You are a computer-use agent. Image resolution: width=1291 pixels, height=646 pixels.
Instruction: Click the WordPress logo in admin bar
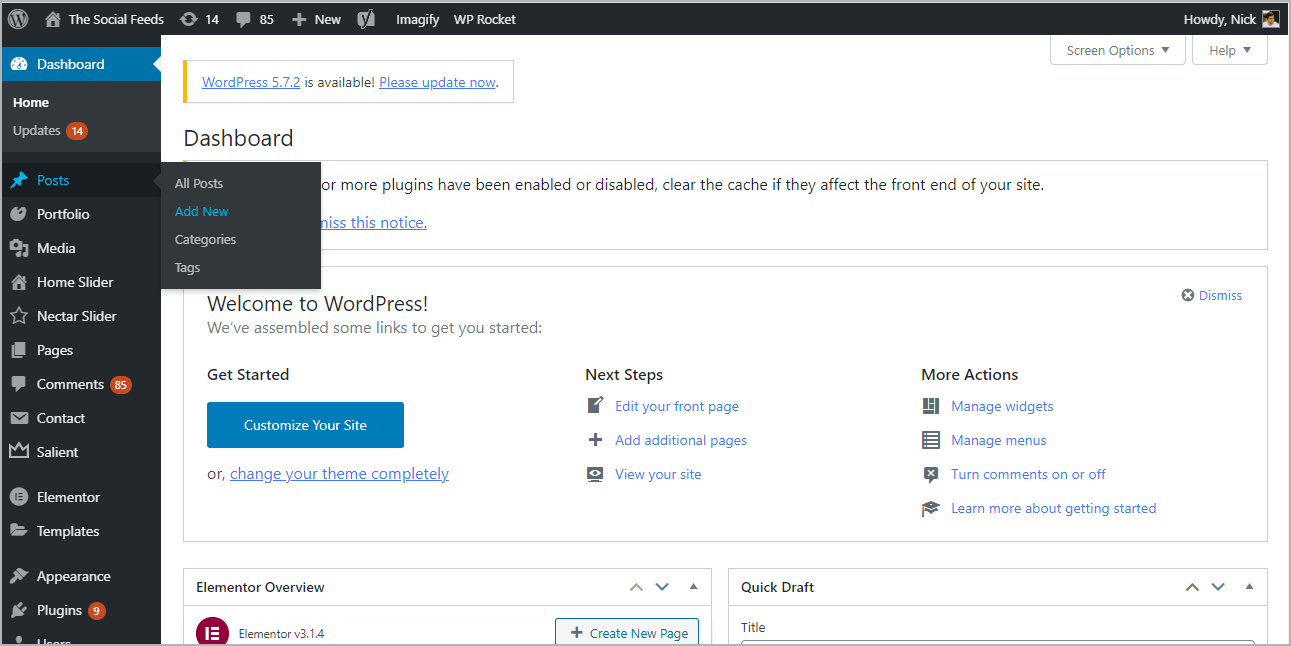[18, 19]
